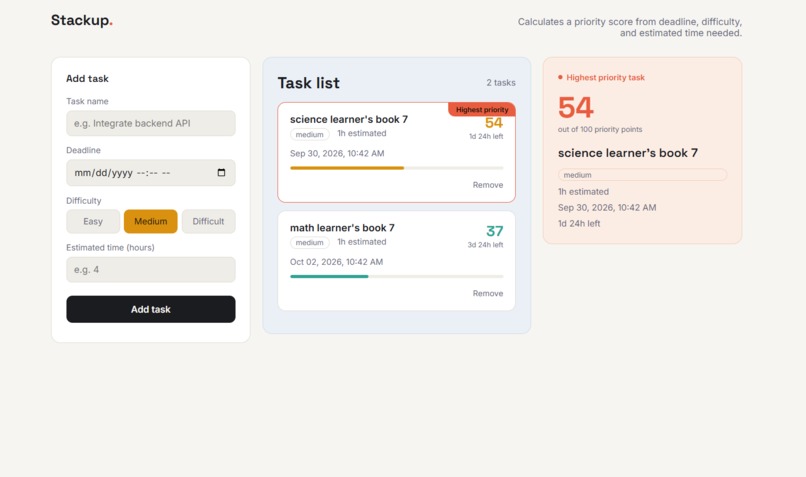Click '3d 24h left' on math task
The height and width of the screenshot is (477, 806).
485,245
